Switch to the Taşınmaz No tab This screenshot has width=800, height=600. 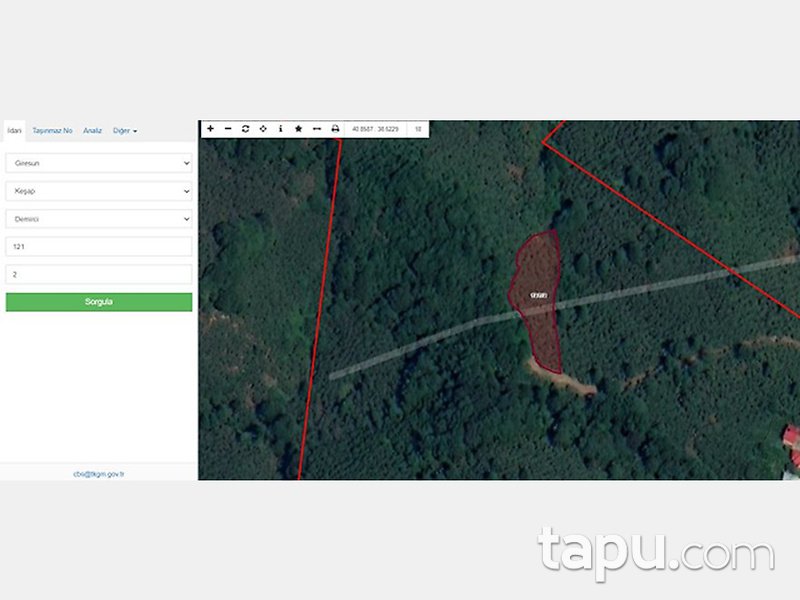[53, 131]
